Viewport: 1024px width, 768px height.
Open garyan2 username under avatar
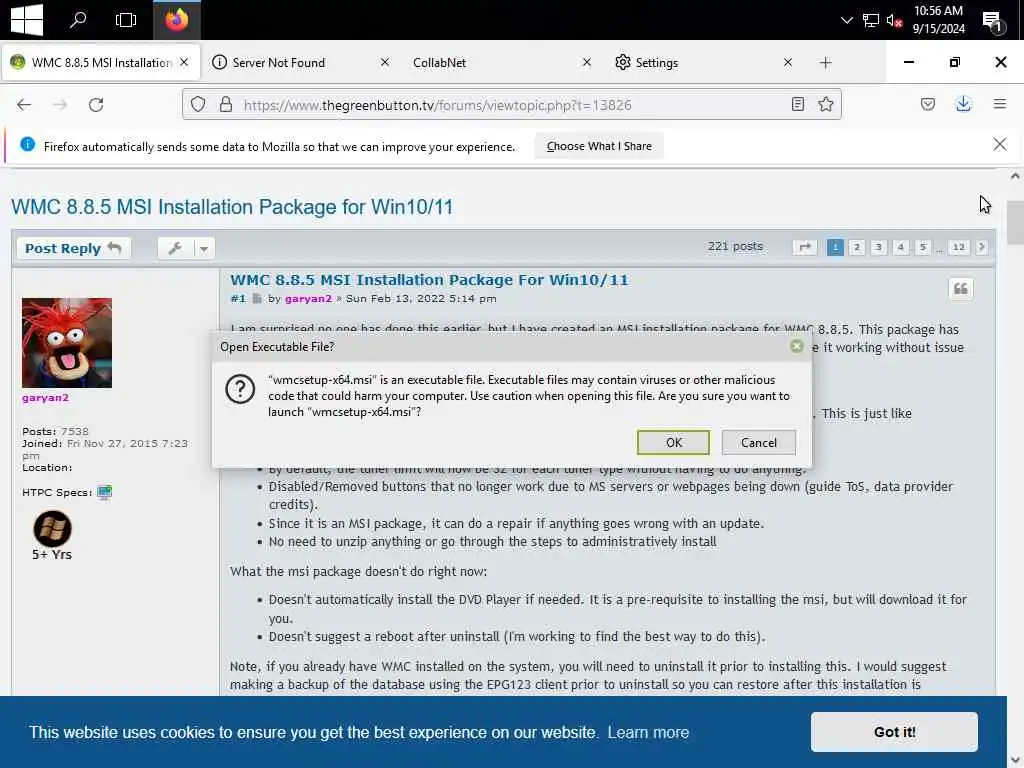[45, 397]
